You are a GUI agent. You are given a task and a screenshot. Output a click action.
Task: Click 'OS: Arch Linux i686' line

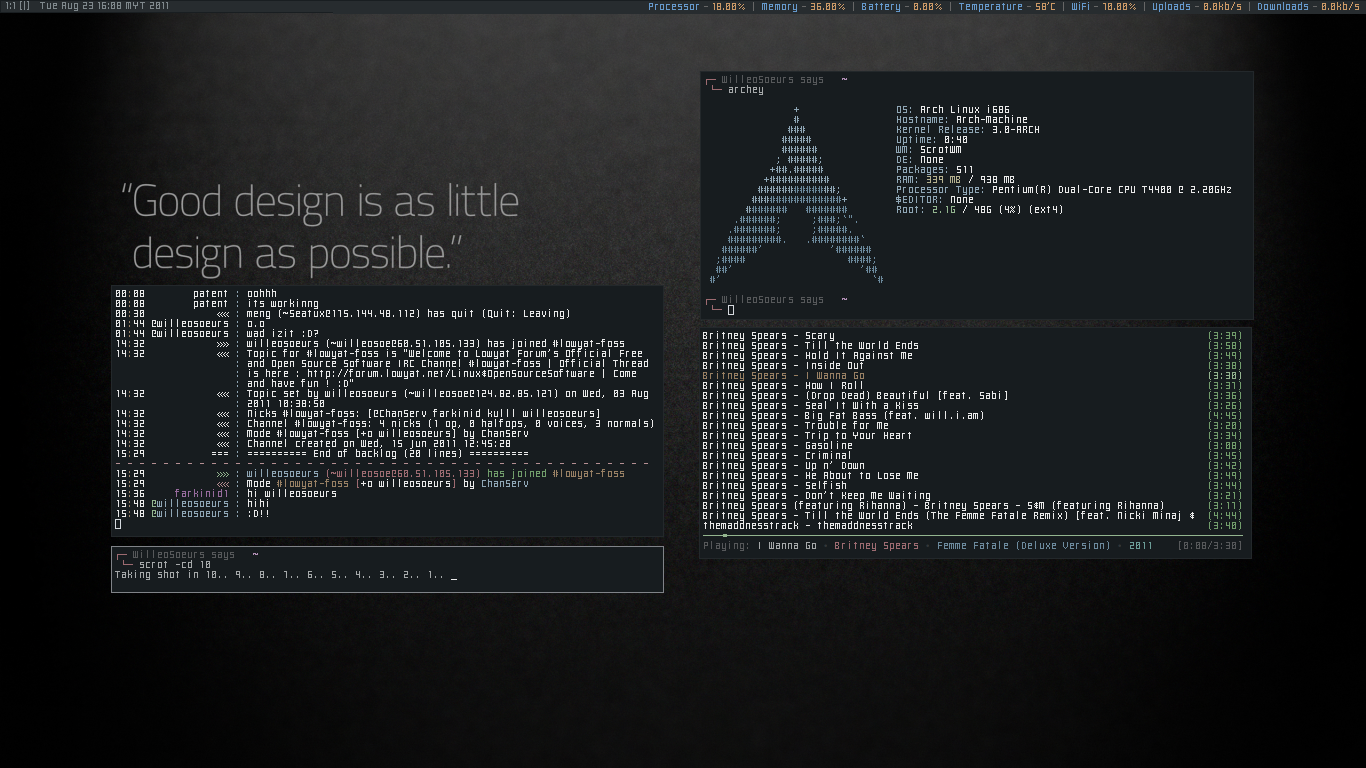953,110
